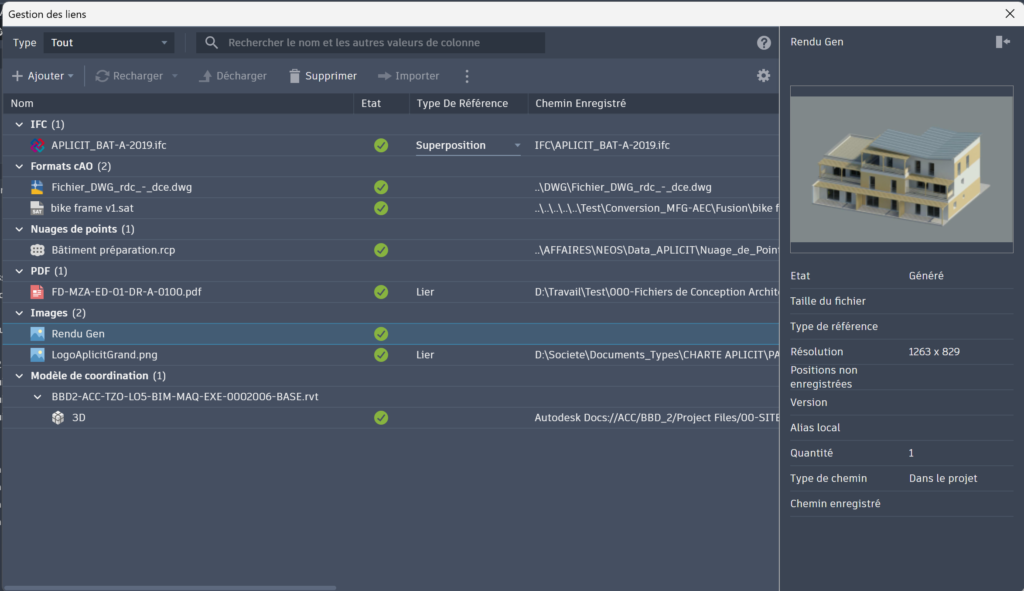Image resolution: width=1024 pixels, height=591 pixels.
Task: Click green status check for the 3D row
Action: tap(381, 418)
